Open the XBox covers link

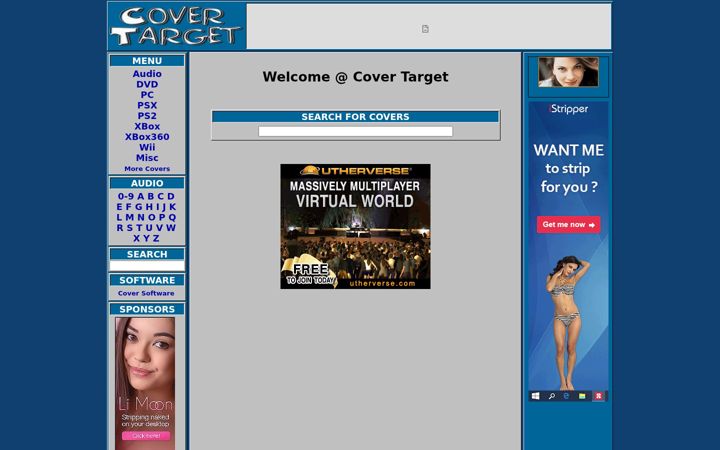(147, 127)
